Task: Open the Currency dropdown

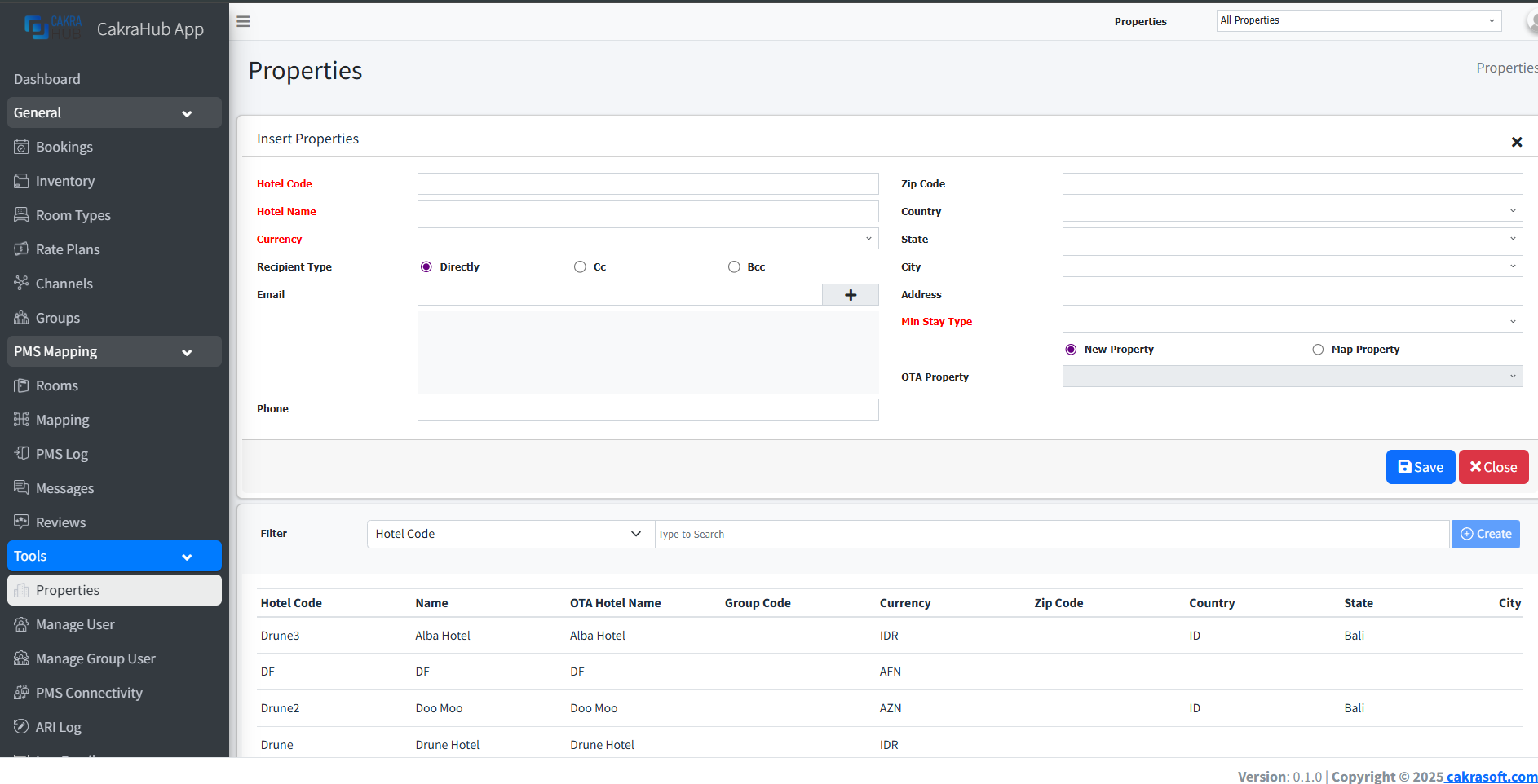Action: (647, 239)
